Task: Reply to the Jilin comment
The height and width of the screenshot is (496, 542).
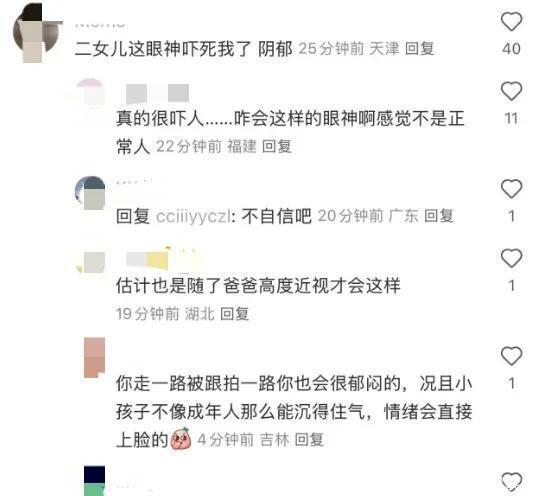Action: point(309,440)
